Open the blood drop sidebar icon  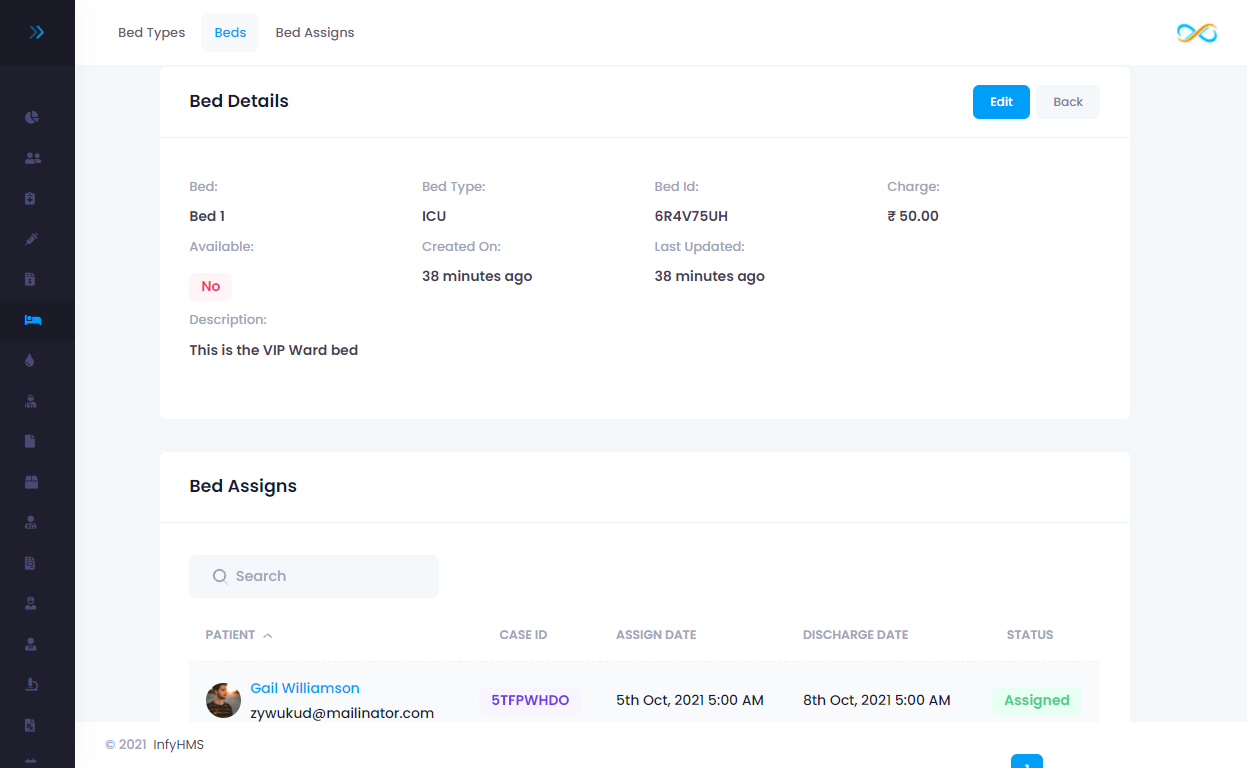30,360
